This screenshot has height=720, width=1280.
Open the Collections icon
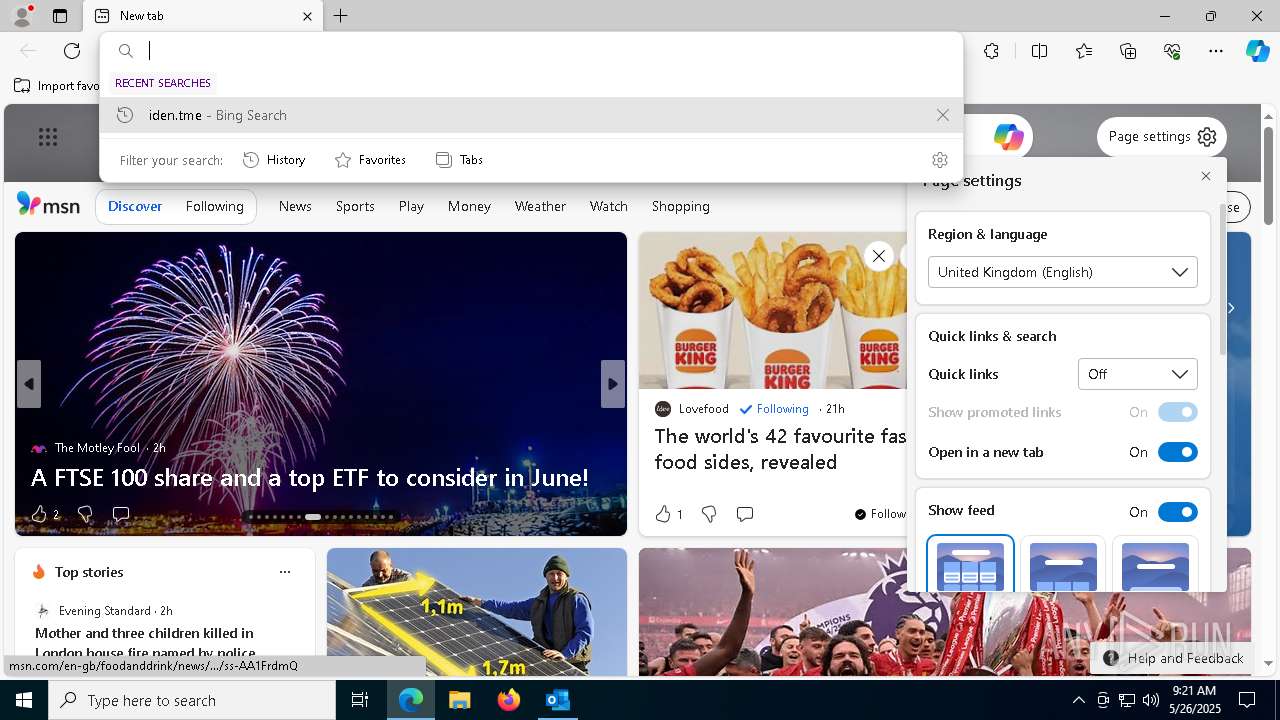[1128, 51]
